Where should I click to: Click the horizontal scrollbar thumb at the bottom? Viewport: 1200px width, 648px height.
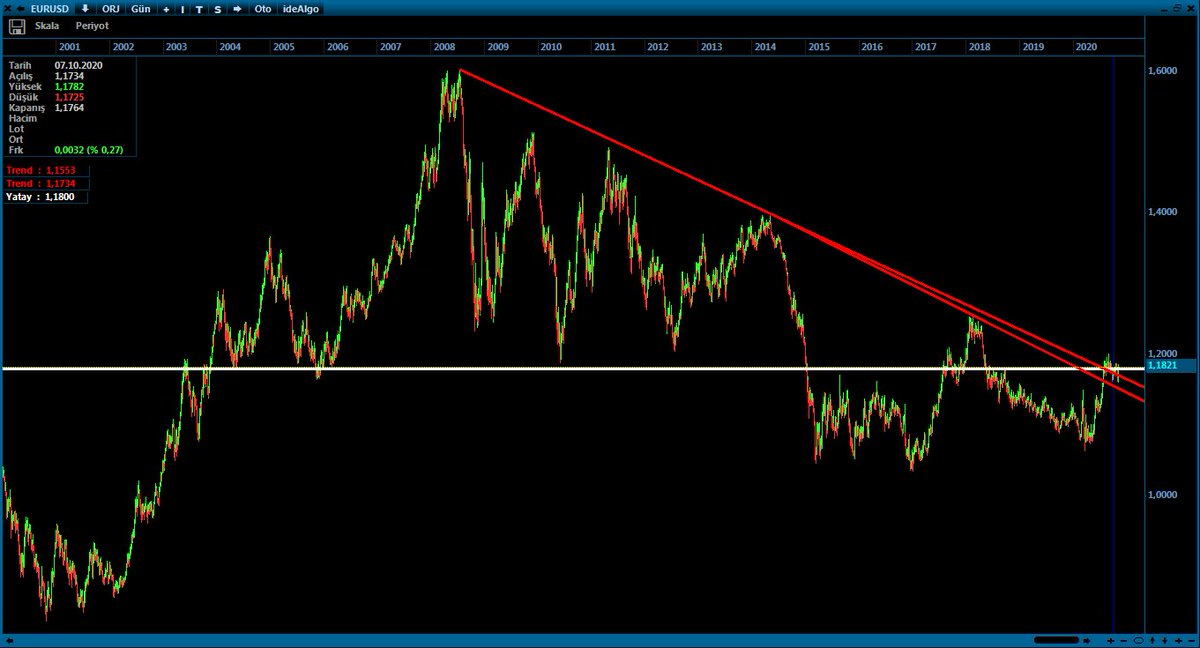1056,640
